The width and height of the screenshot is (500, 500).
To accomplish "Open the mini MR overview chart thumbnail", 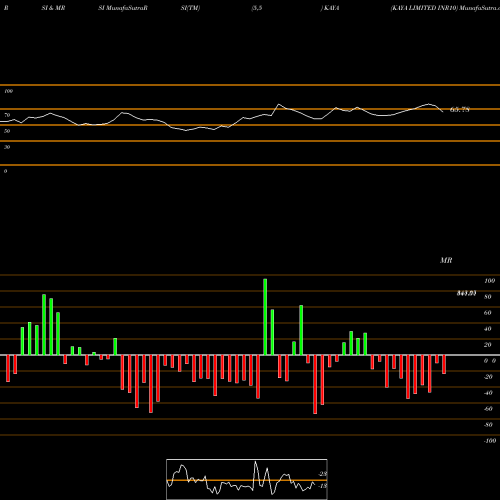I will pos(247,479).
